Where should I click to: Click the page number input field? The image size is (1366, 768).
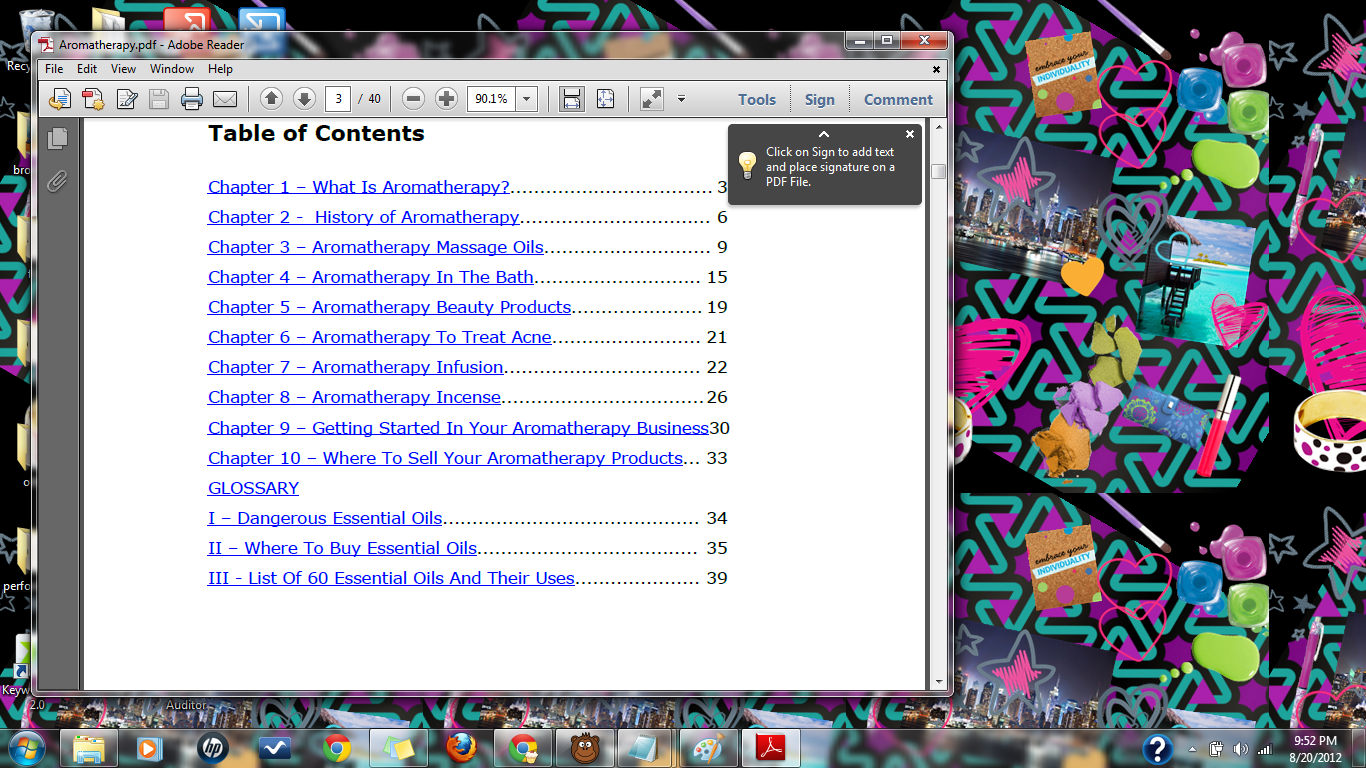(339, 99)
